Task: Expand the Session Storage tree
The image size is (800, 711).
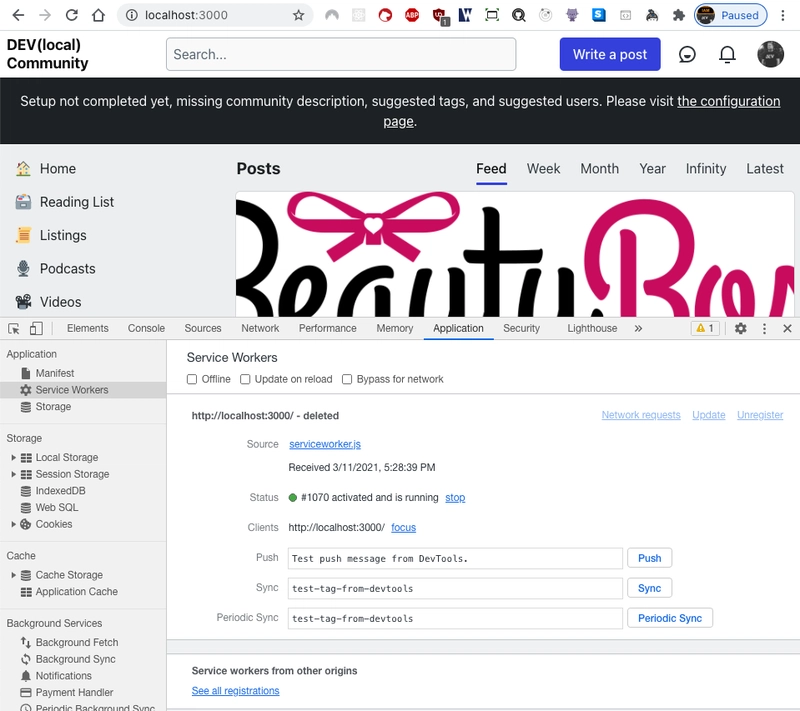Action: 14,475
